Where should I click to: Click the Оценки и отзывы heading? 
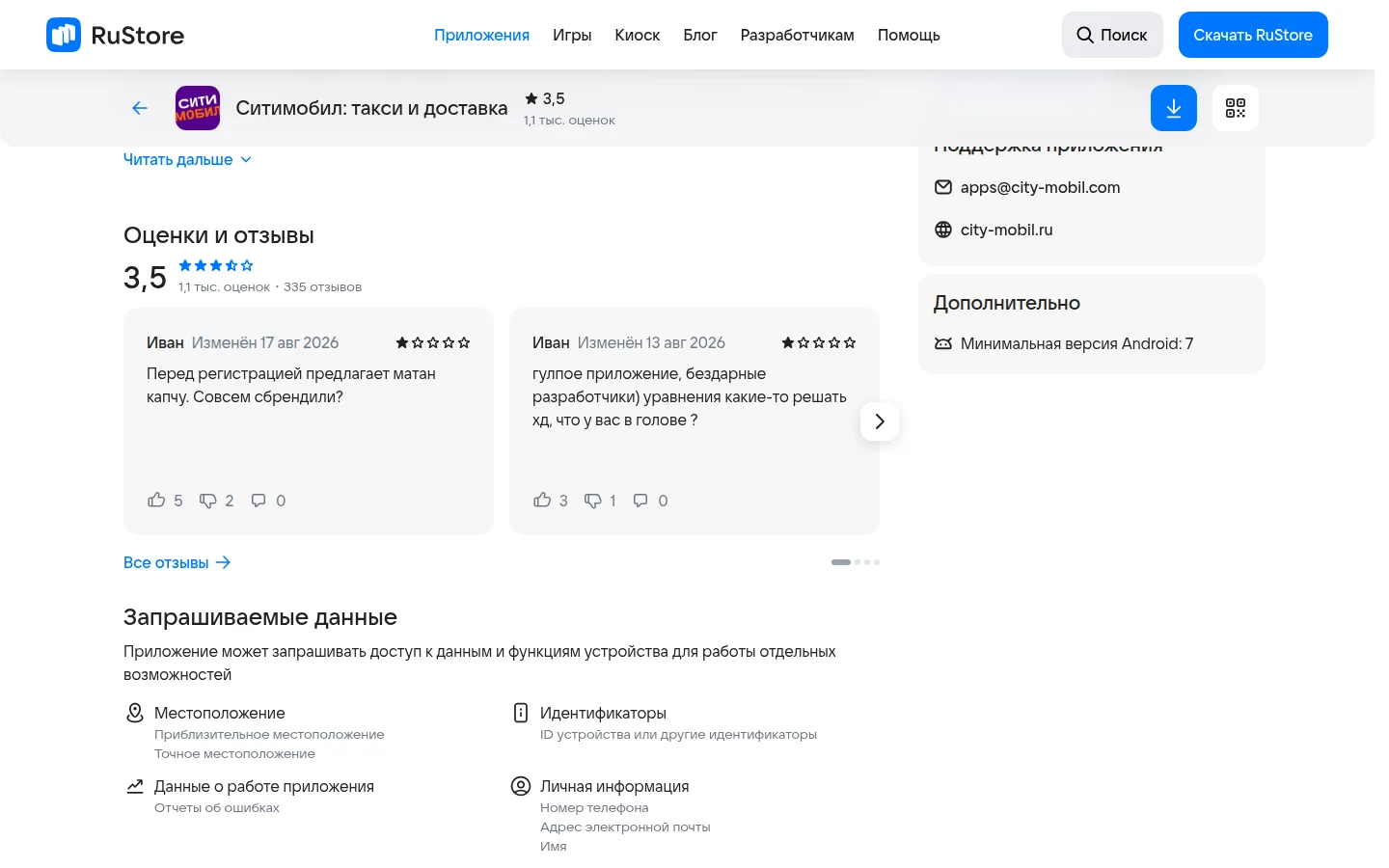(x=219, y=235)
